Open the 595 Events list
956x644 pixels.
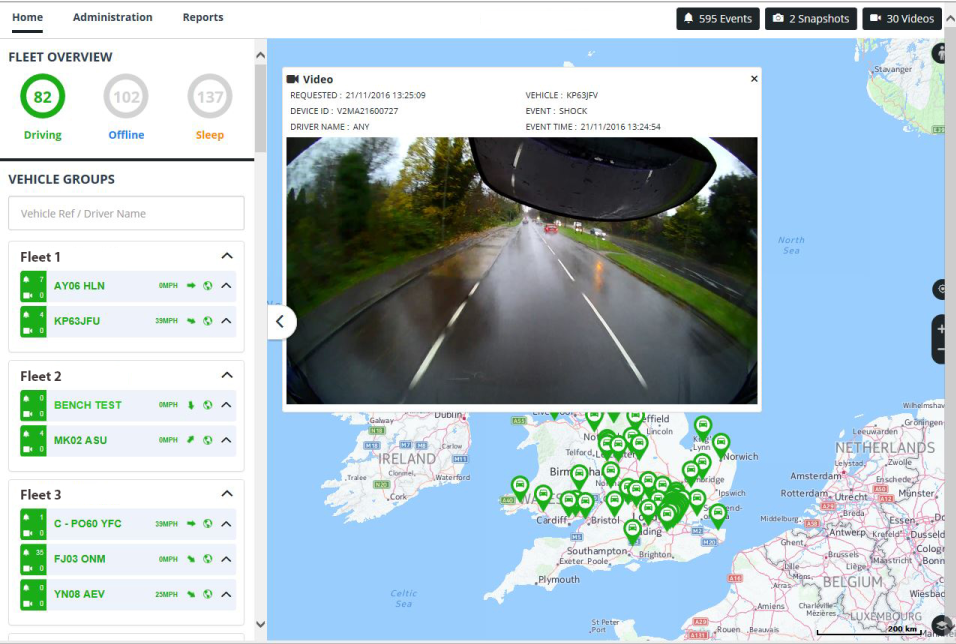coord(717,18)
